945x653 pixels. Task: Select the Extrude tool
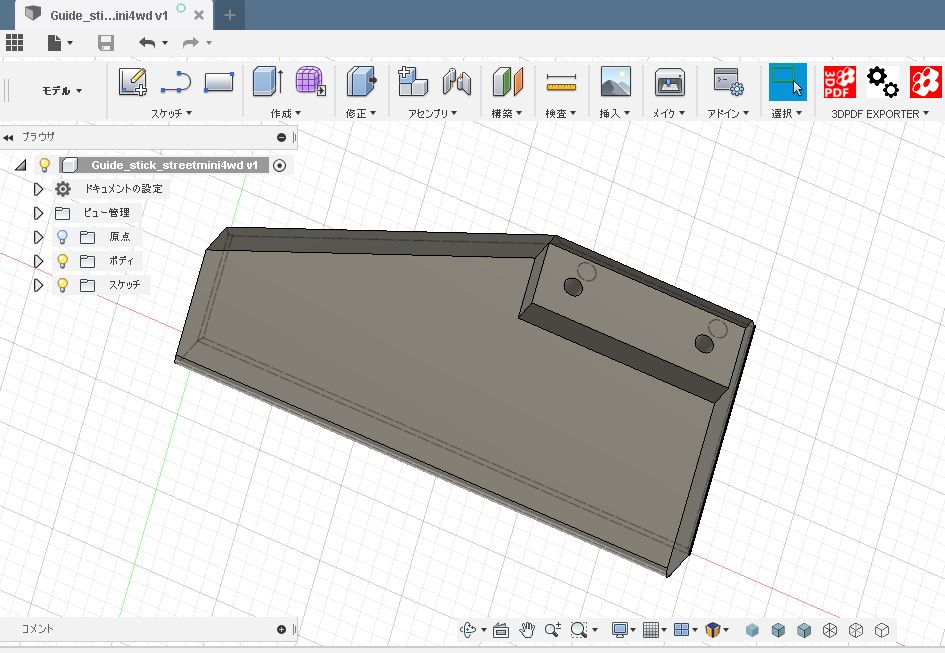pos(268,81)
